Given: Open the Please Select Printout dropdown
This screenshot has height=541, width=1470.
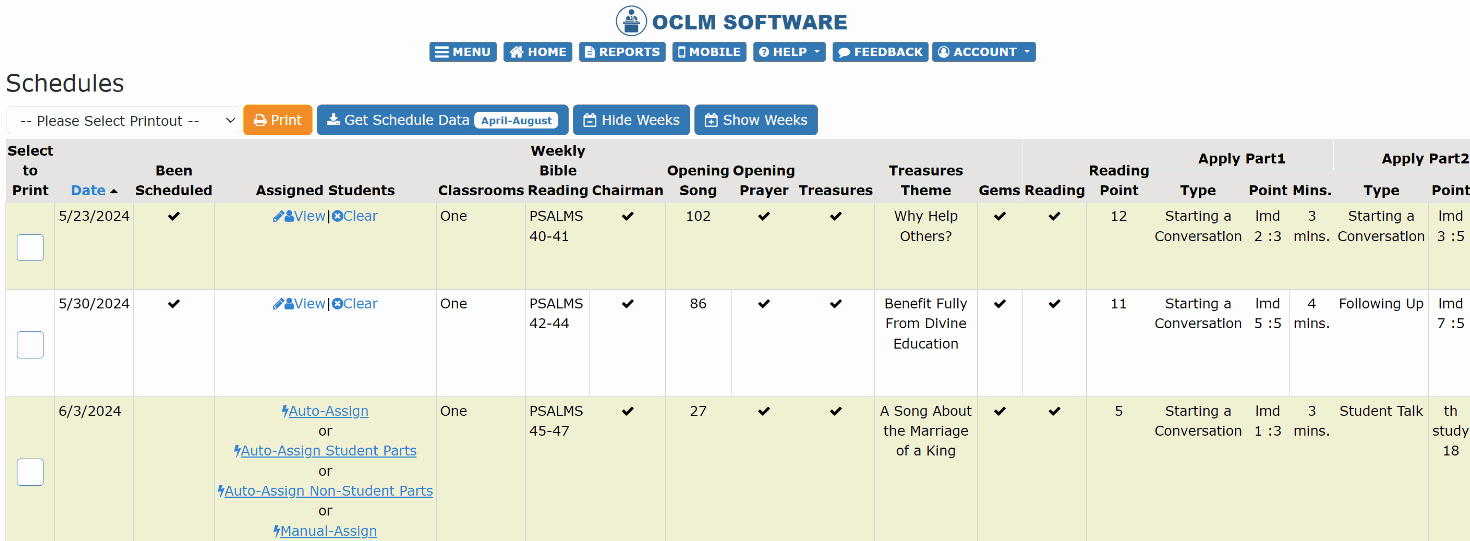Looking at the screenshot, I should [123, 121].
